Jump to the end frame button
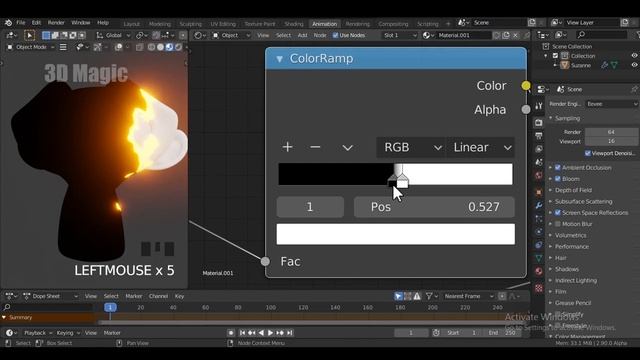 pyautogui.click(x=289, y=333)
